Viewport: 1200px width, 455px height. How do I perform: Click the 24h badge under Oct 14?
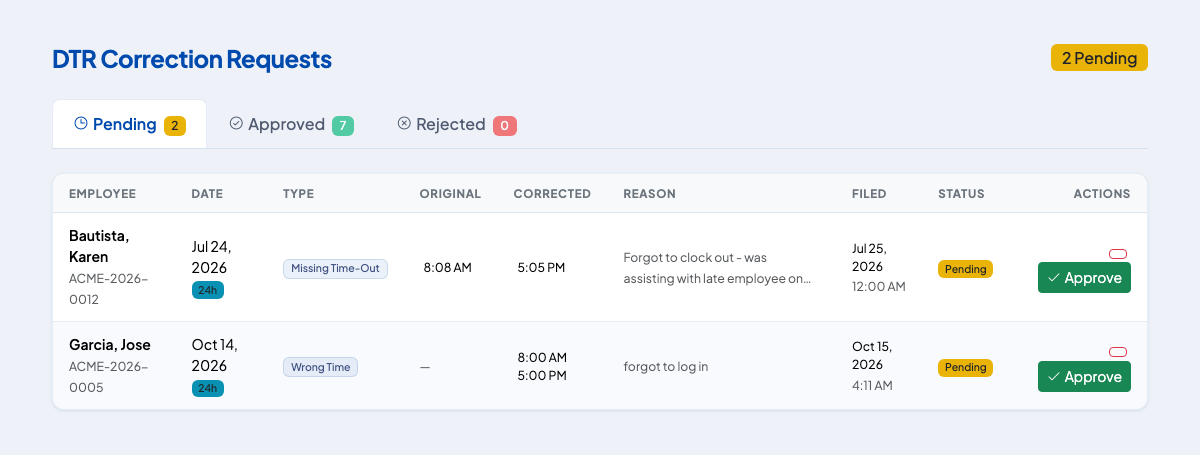point(208,389)
